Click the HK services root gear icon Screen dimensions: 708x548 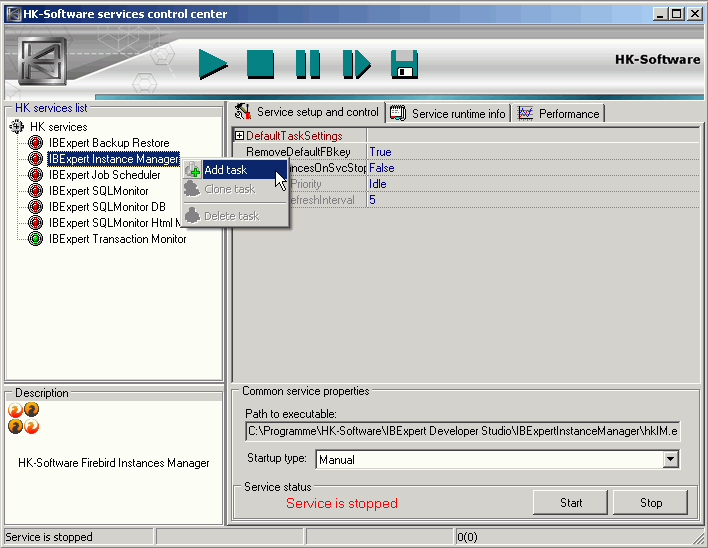coord(17,127)
